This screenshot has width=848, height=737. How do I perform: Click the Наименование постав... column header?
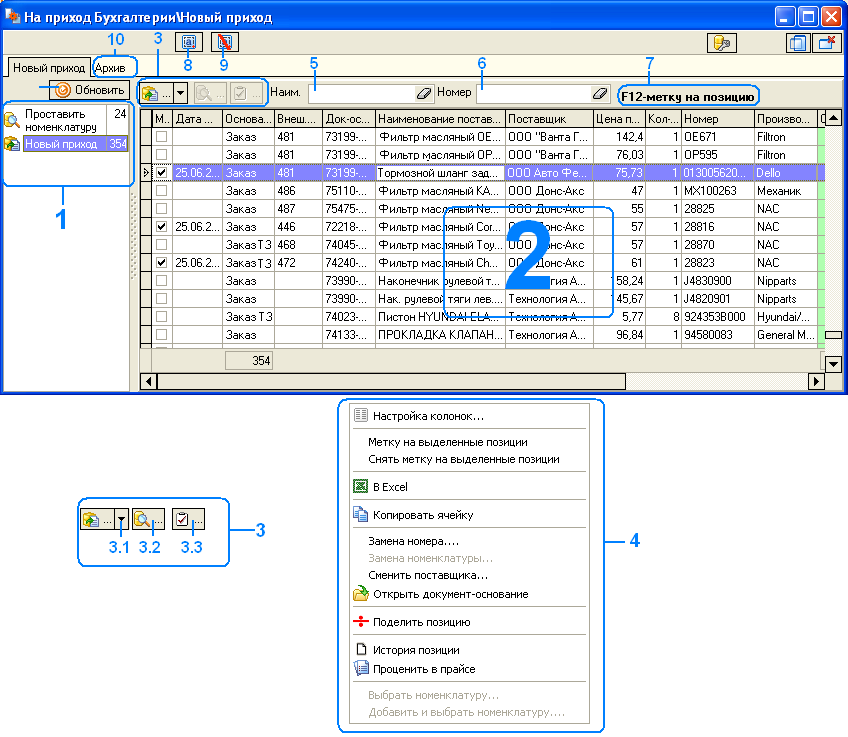tap(440, 119)
